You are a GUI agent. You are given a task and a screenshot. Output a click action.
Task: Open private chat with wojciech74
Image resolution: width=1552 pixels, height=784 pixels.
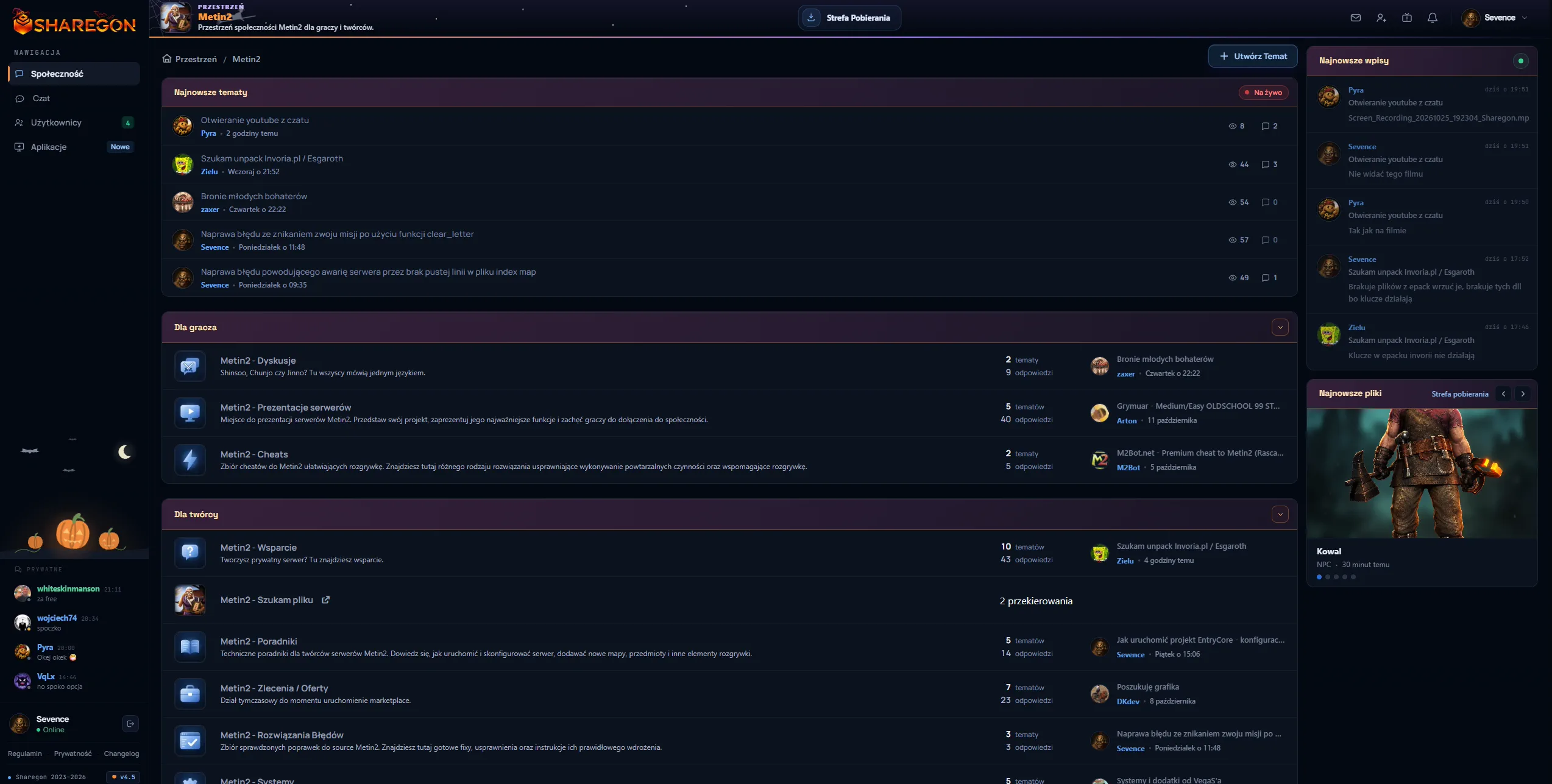(x=74, y=623)
